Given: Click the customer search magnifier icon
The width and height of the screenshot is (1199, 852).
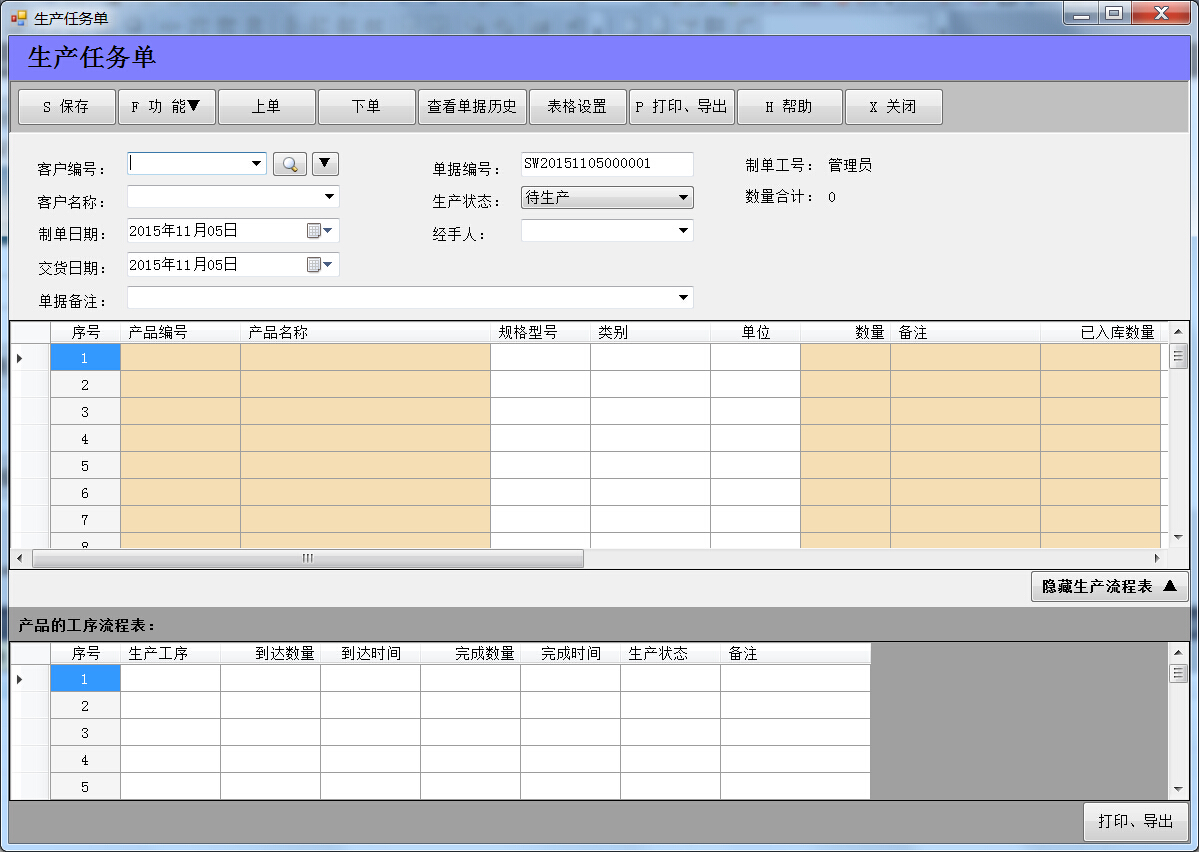Looking at the screenshot, I should (290, 164).
